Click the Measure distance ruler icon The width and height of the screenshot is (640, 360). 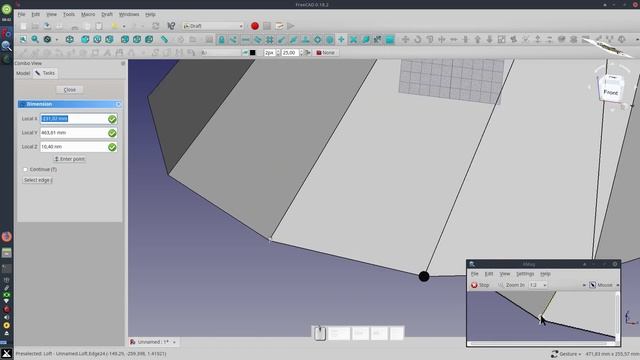point(164,40)
